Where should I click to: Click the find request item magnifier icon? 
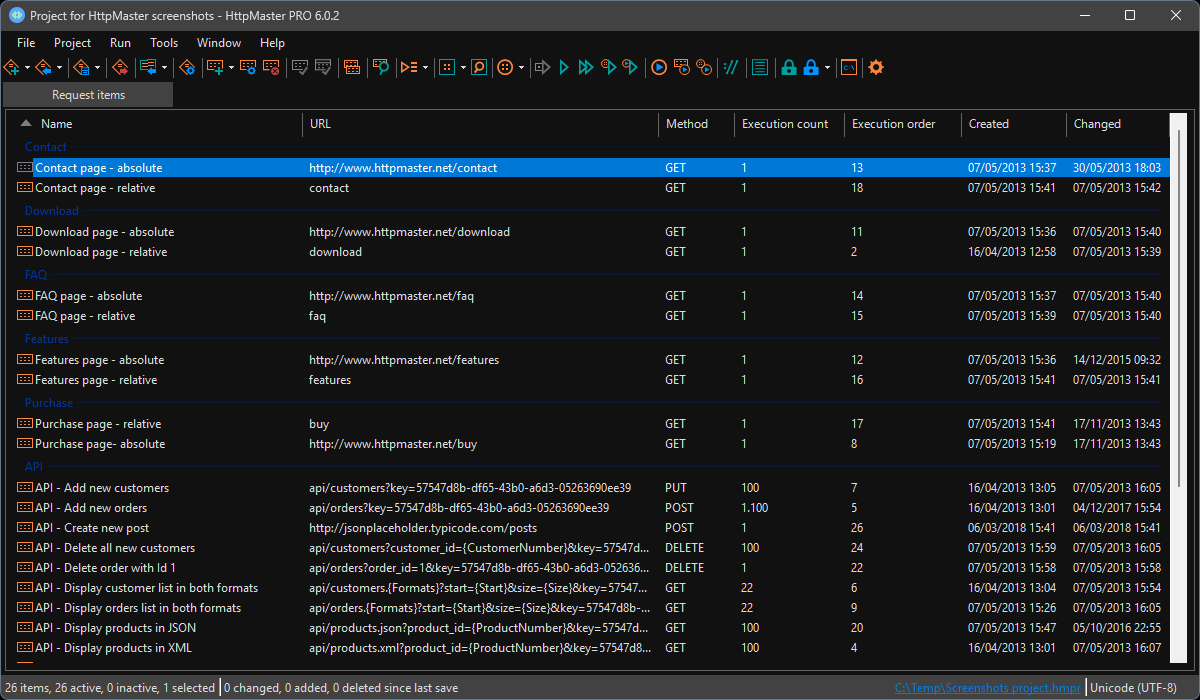(x=381, y=67)
